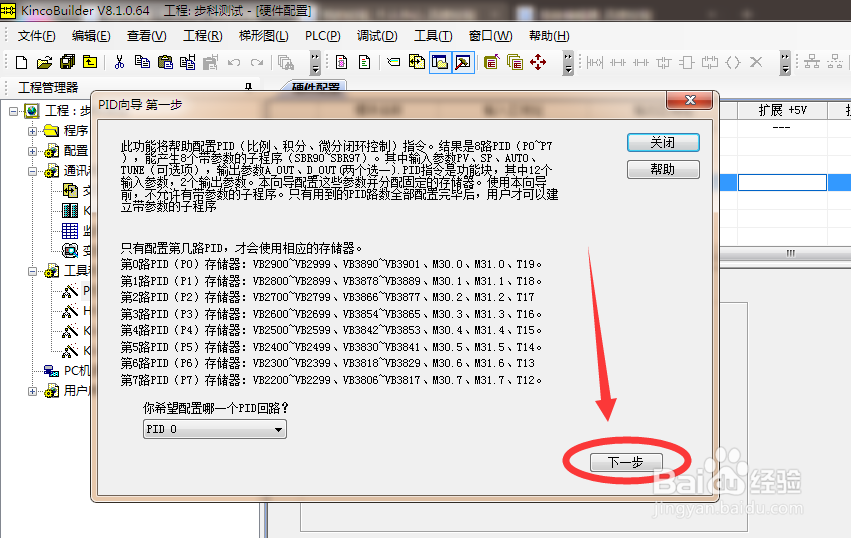Image resolution: width=851 pixels, height=538 pixels.
Task: Select the PC机 tree item icon
Action: point(51,371)
